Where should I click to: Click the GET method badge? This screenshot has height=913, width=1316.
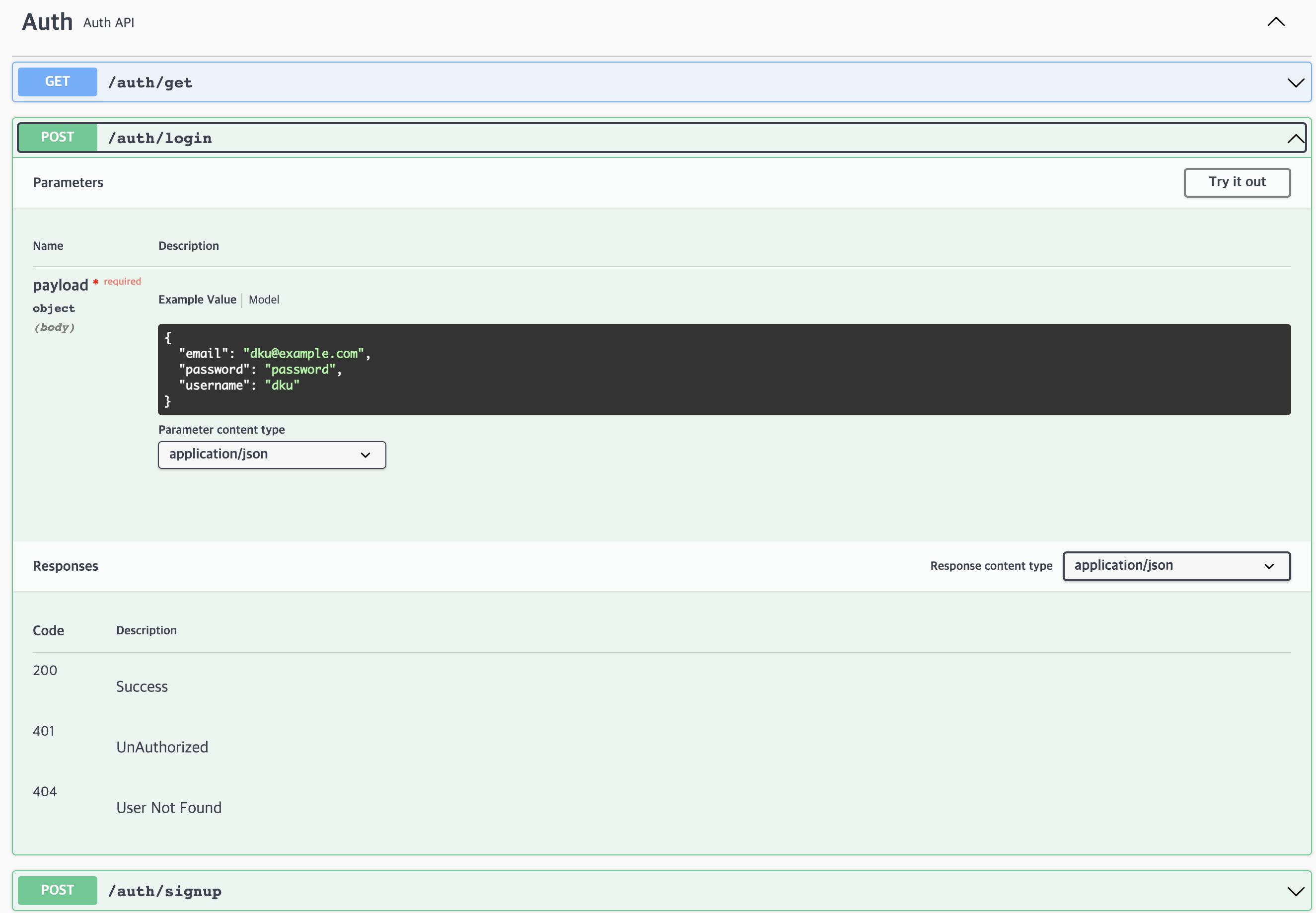coord(57,82)
